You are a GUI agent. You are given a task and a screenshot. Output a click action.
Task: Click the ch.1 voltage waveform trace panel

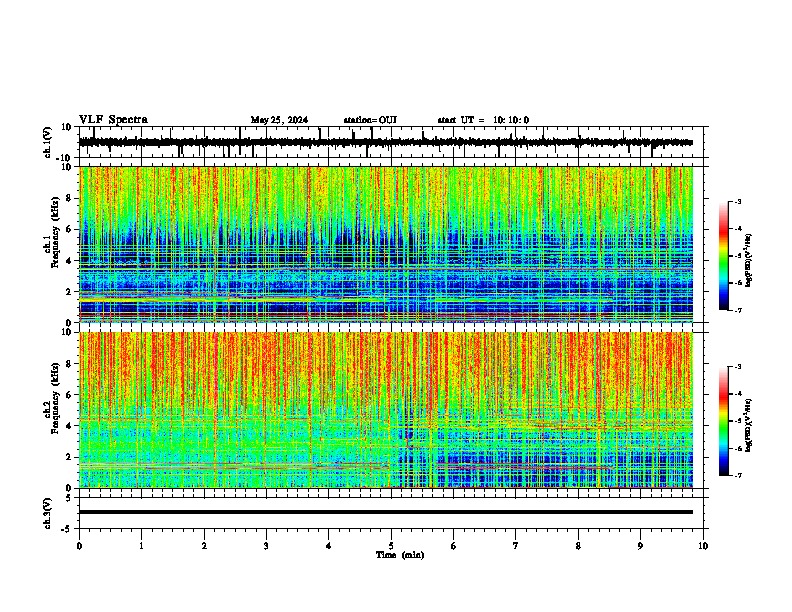click(x=392, y=142)
